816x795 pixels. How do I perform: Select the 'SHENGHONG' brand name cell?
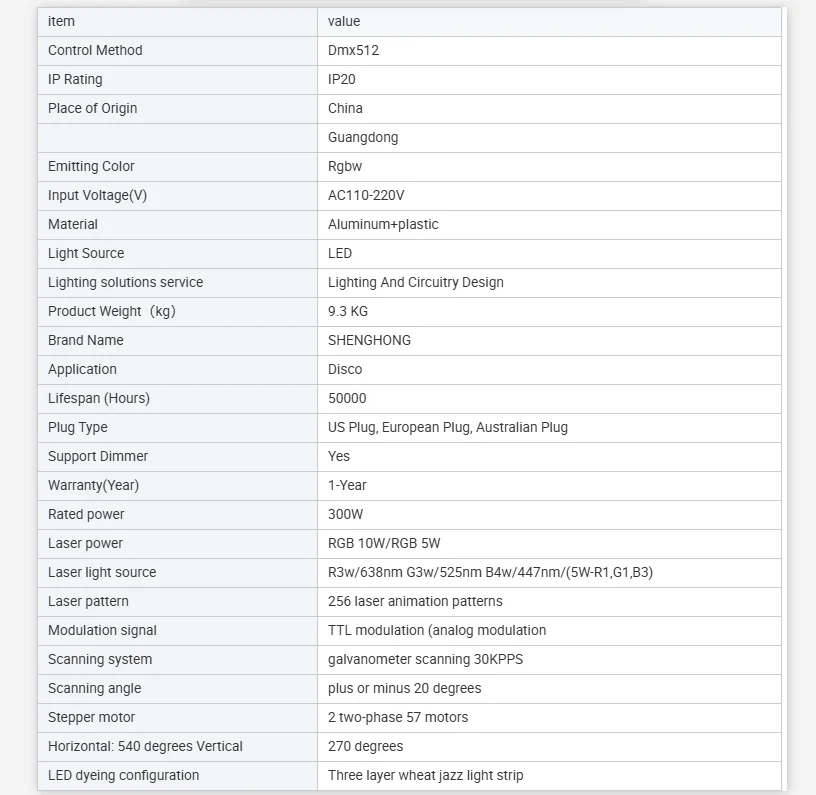click(369, 340)
